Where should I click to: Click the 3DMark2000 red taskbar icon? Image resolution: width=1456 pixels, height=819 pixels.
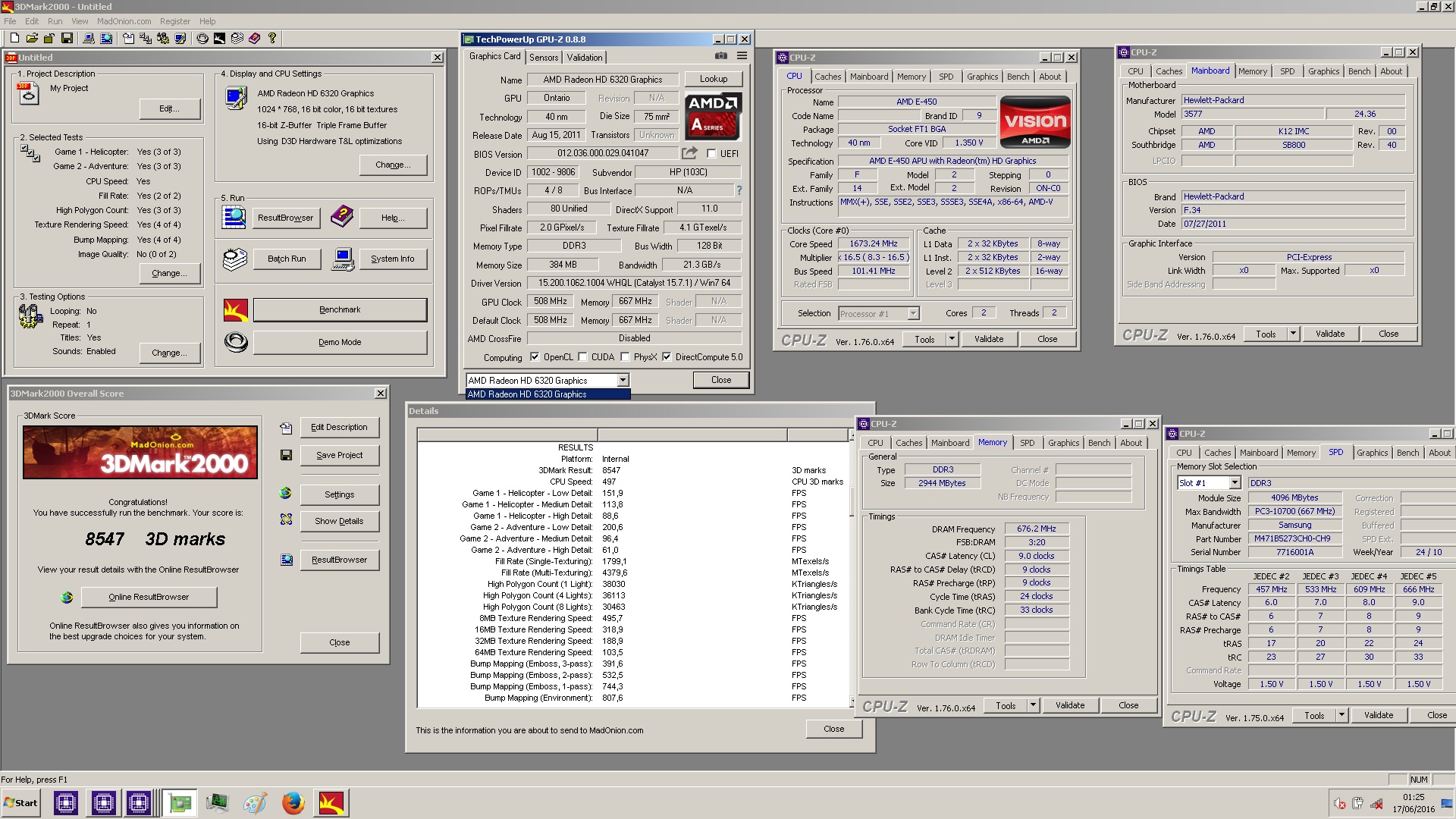331,802
